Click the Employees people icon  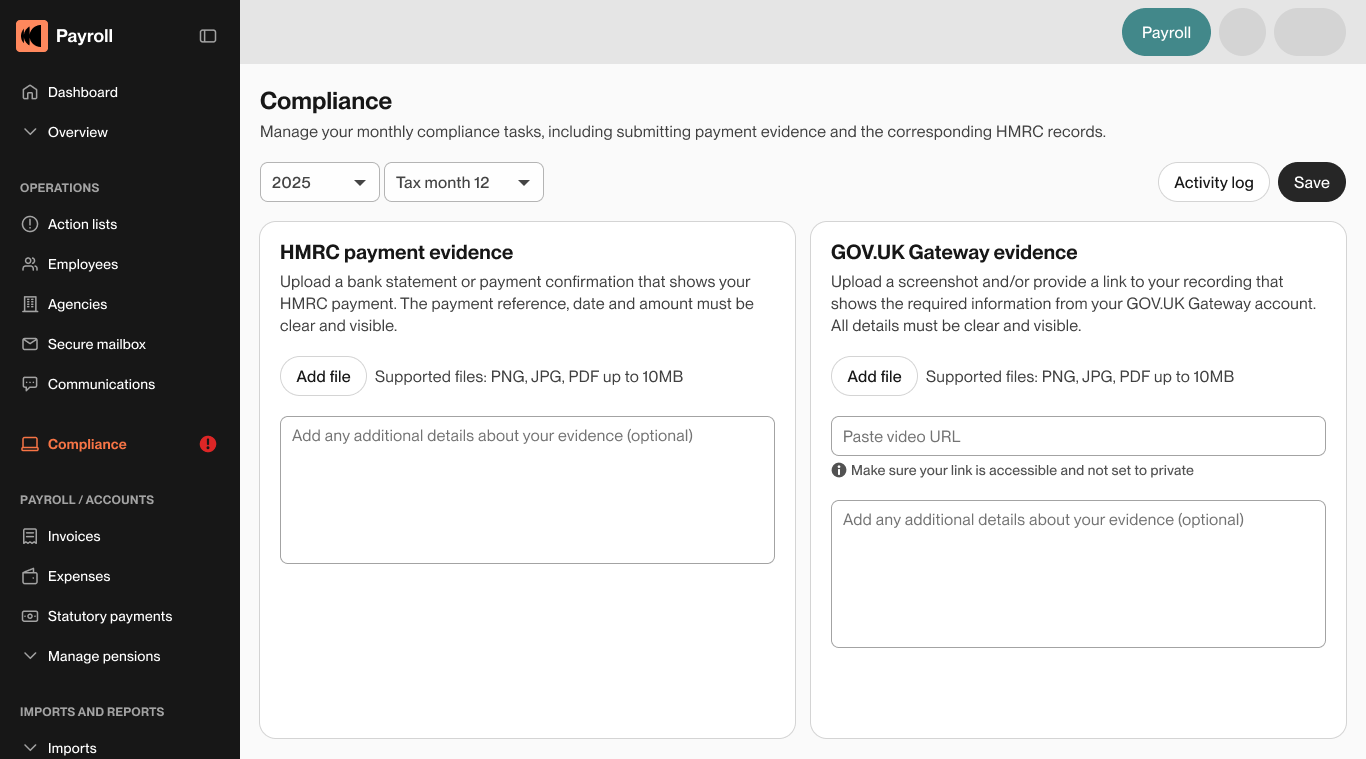point(30,264)
